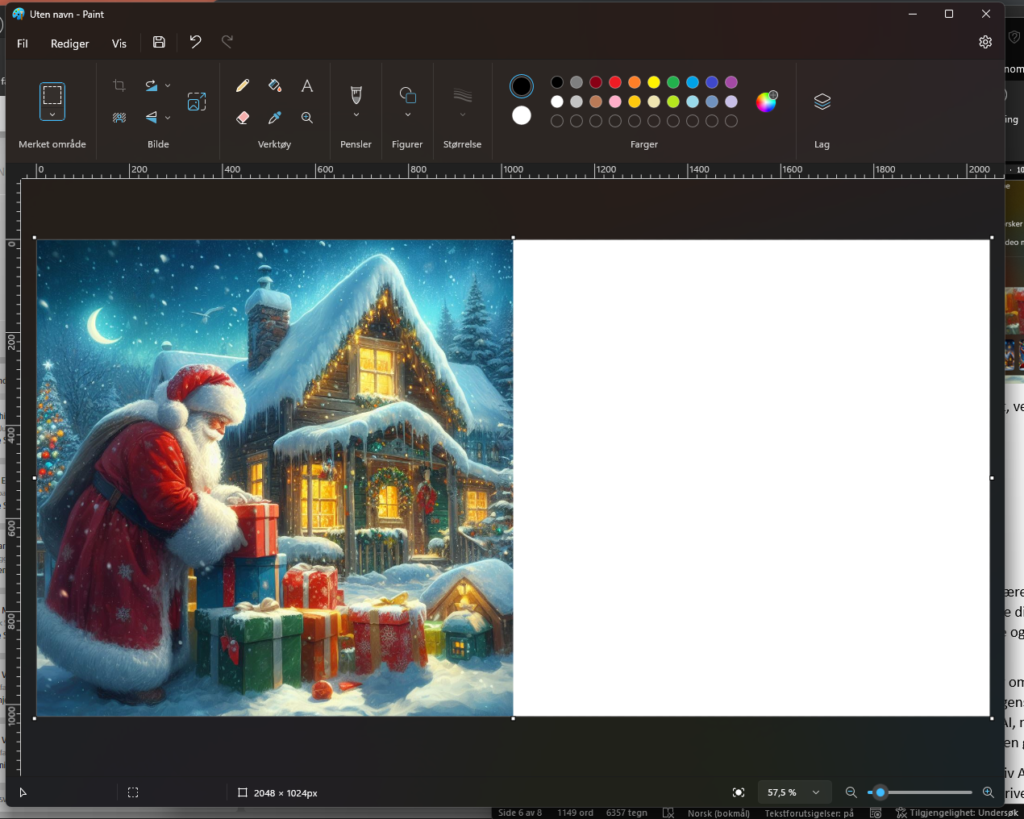1024x819 pixels.
Task: Open the zoom percentage dropdown showing 57,5 %
Action: coord(794,792)
